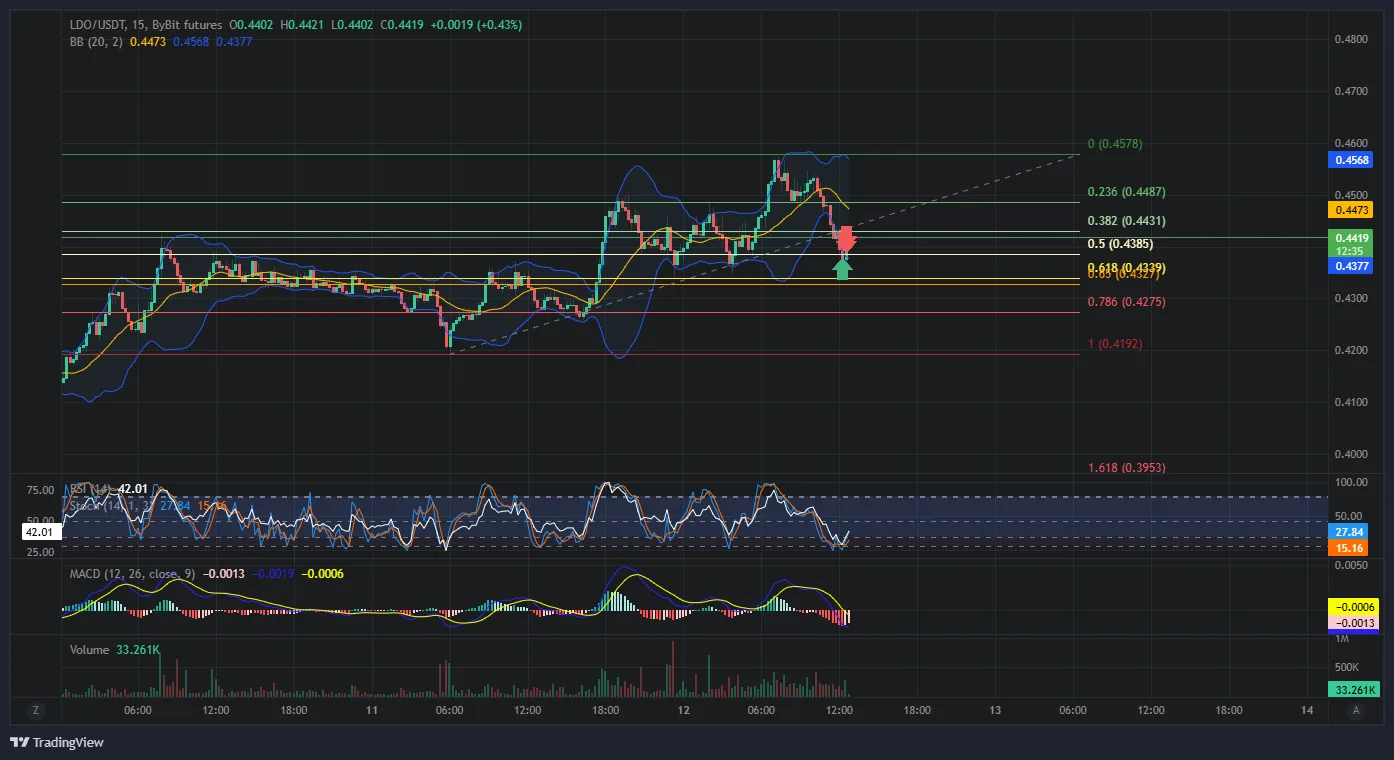This screenshot has width=1394, height=760.
Task: Click the green 33.261K volume tag
Action: click(1353, 689)
